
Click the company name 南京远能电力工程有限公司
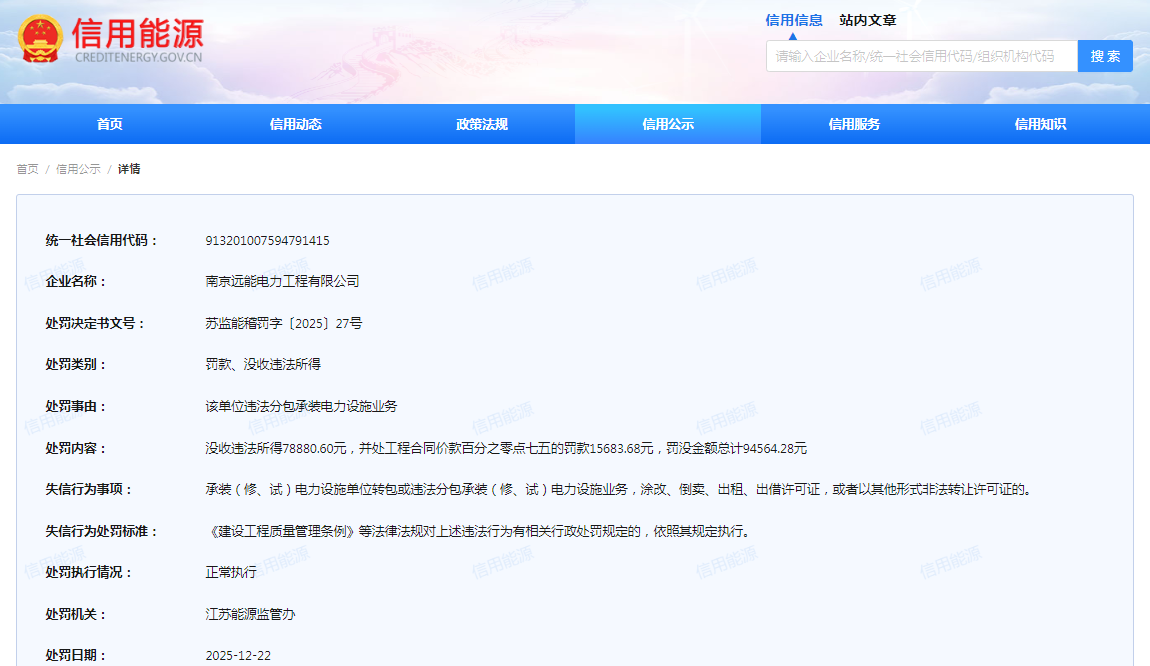click(x=282, y=282)
